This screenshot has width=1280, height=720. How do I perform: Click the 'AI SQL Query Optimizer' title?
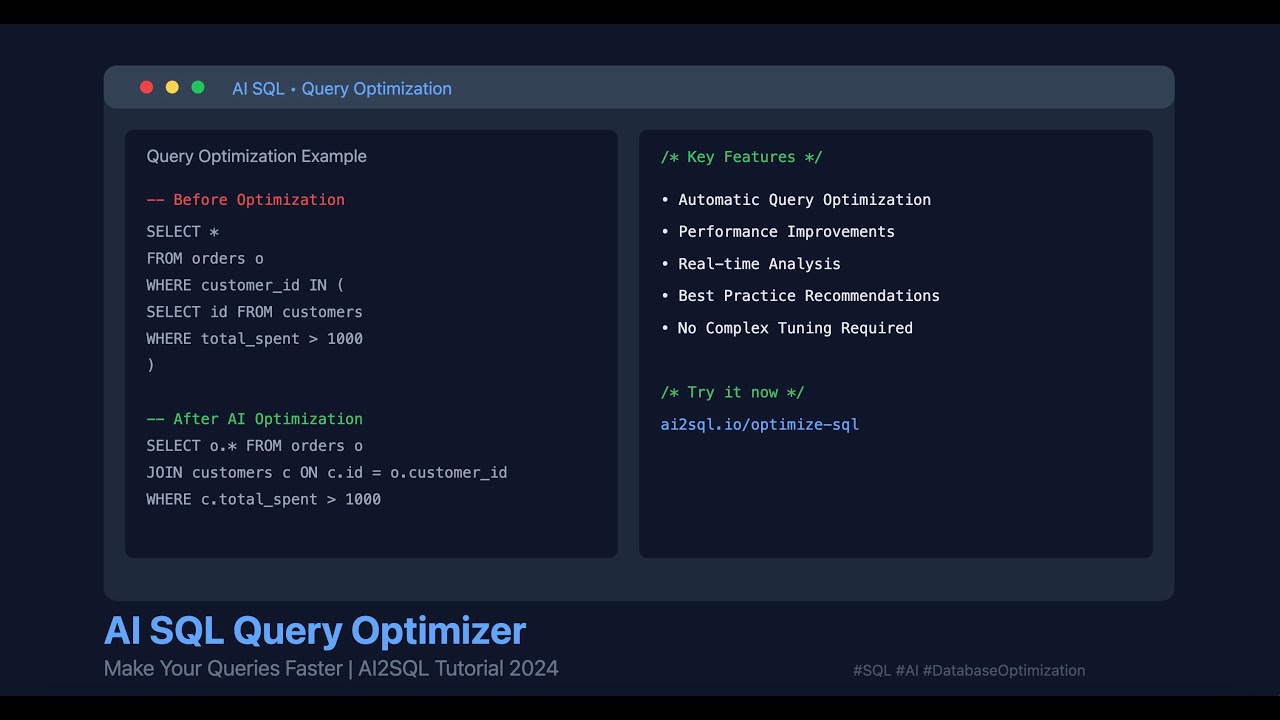pos(315,631)
